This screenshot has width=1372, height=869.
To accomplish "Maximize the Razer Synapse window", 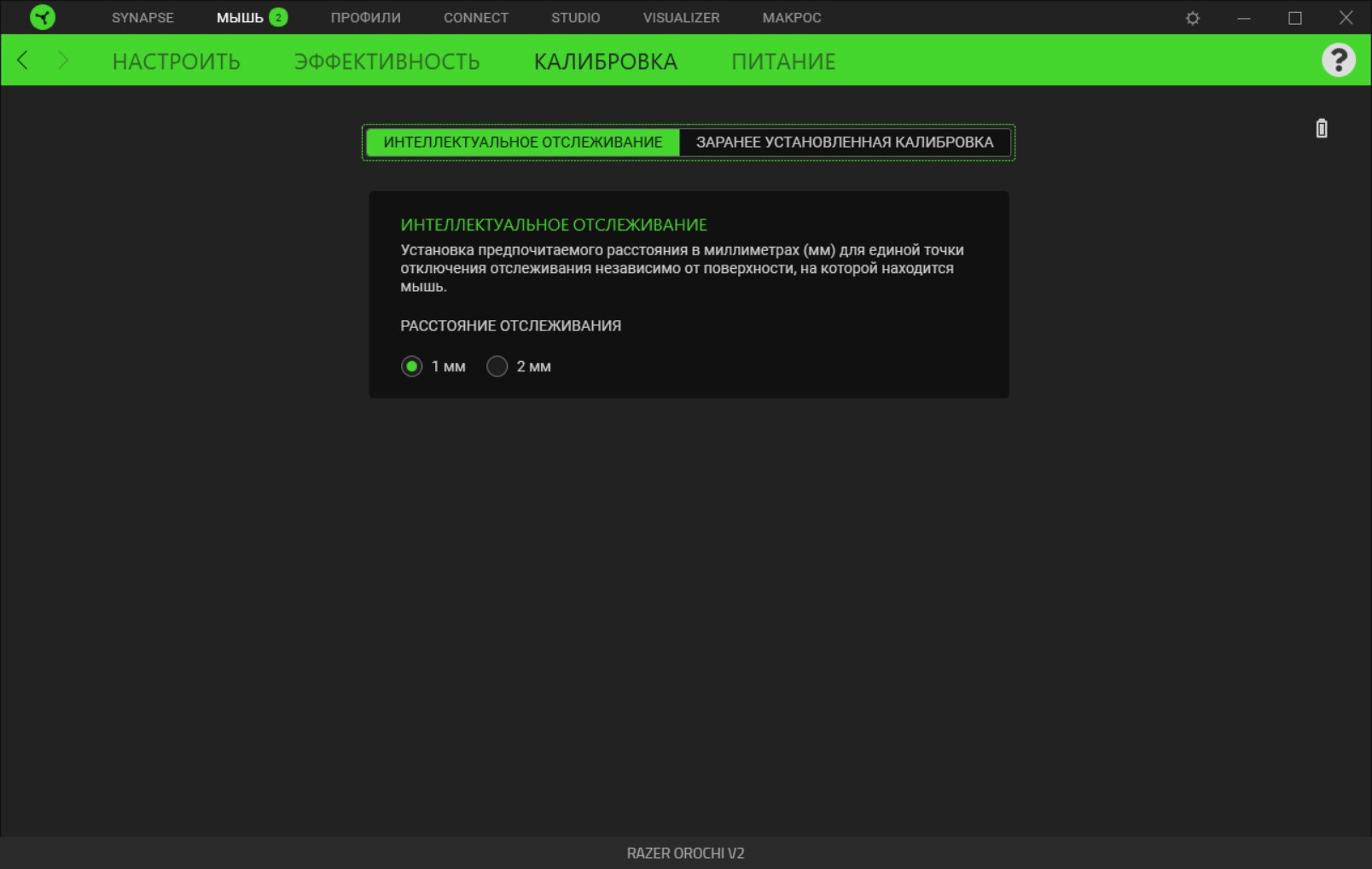I will tap(1295, 18).
